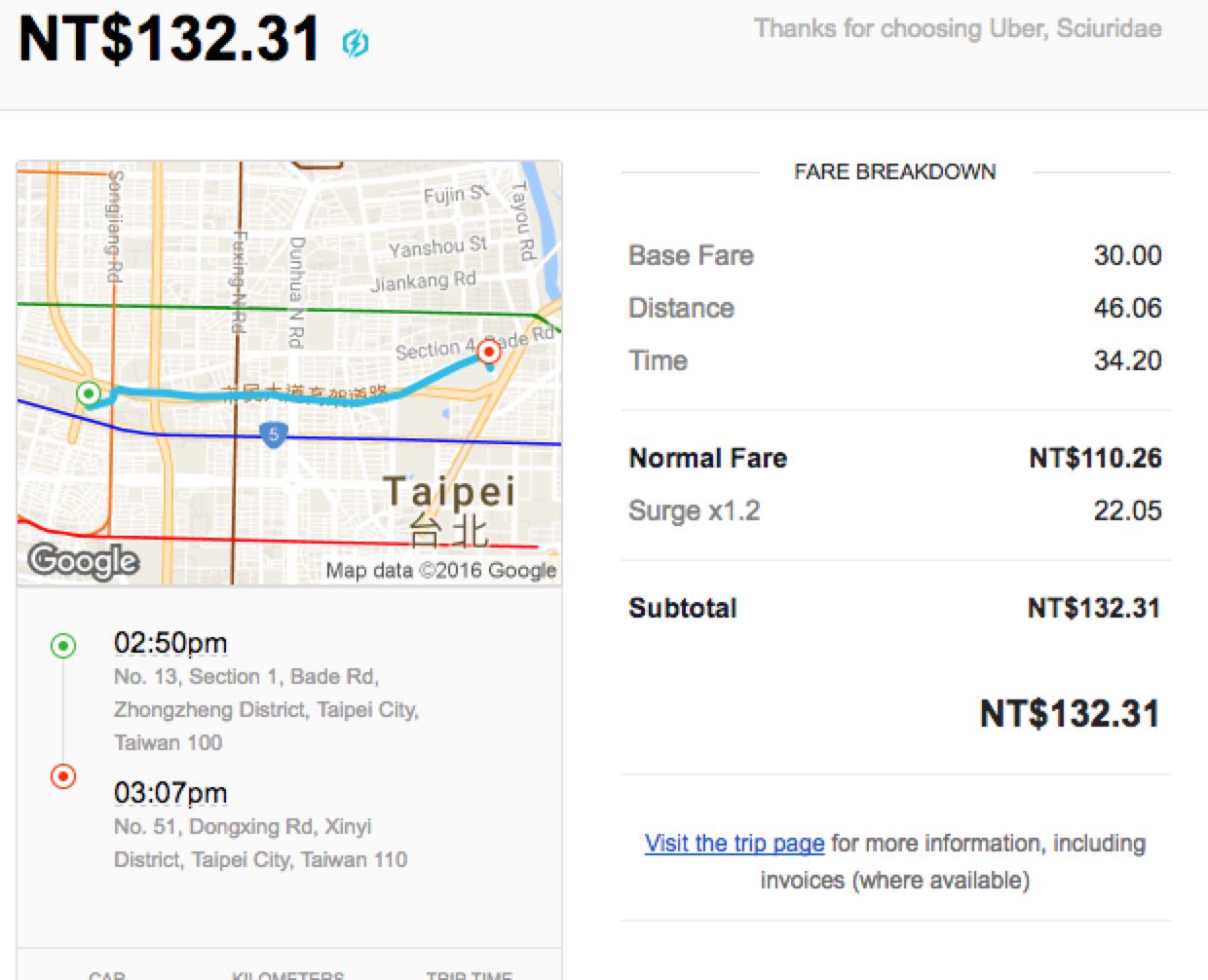Click the Google logo on the map
Screen dimensions: 1208x980
click(84, 561)
